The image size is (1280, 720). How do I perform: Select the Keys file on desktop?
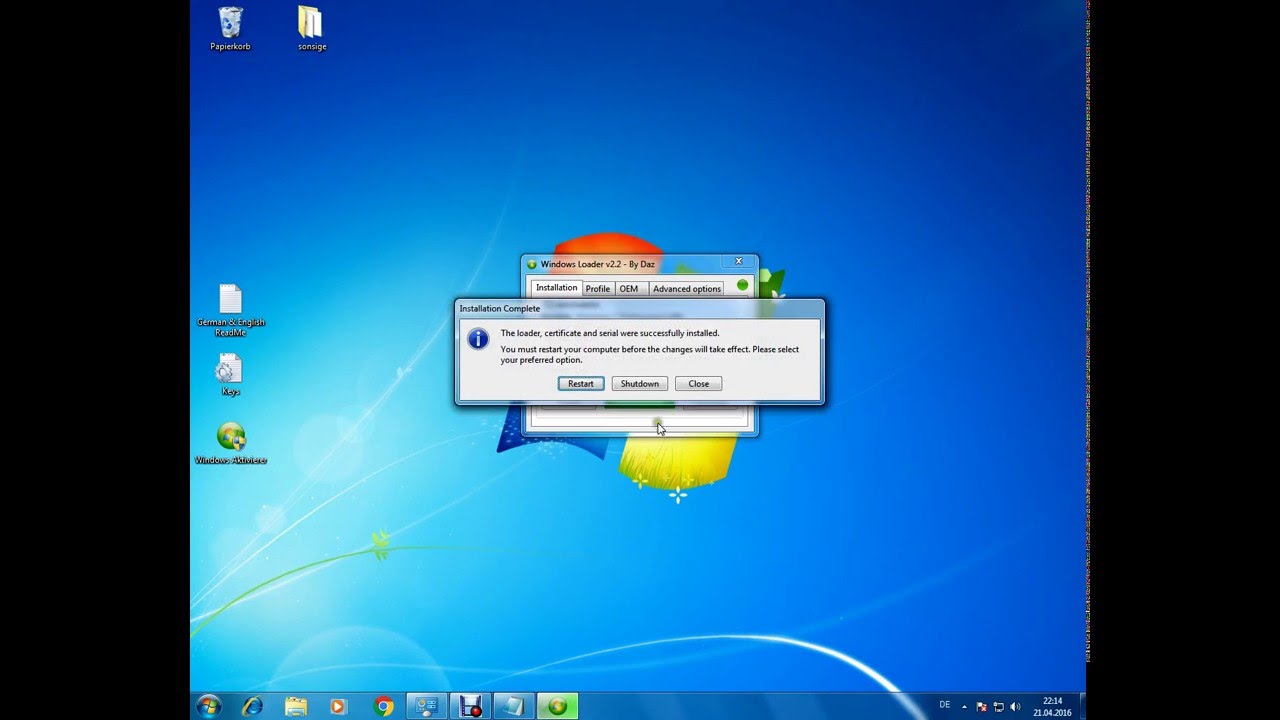coord(230,375)
